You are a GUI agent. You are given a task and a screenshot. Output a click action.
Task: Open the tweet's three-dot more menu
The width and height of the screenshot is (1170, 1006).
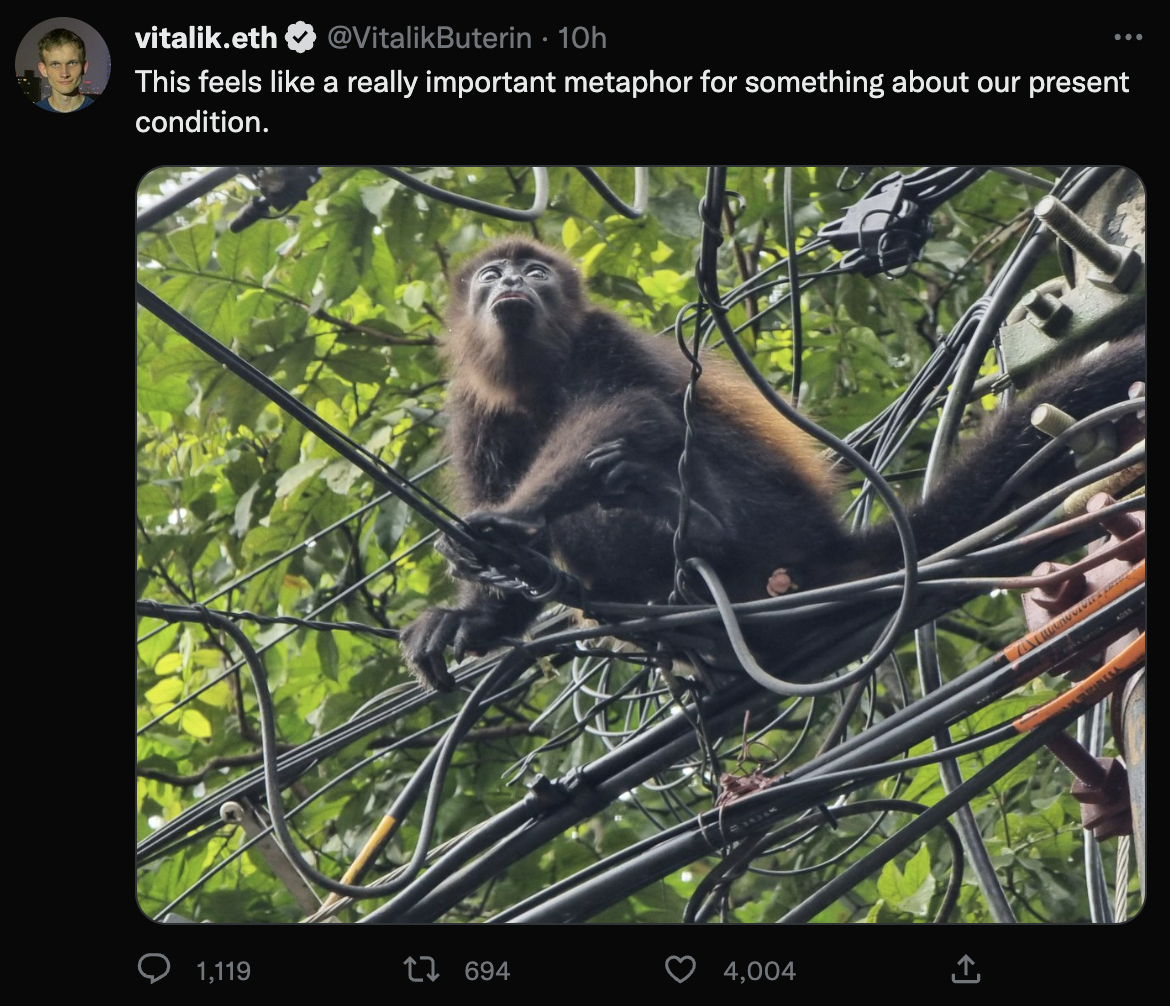pyautogui.click(x=1127, y=38)
